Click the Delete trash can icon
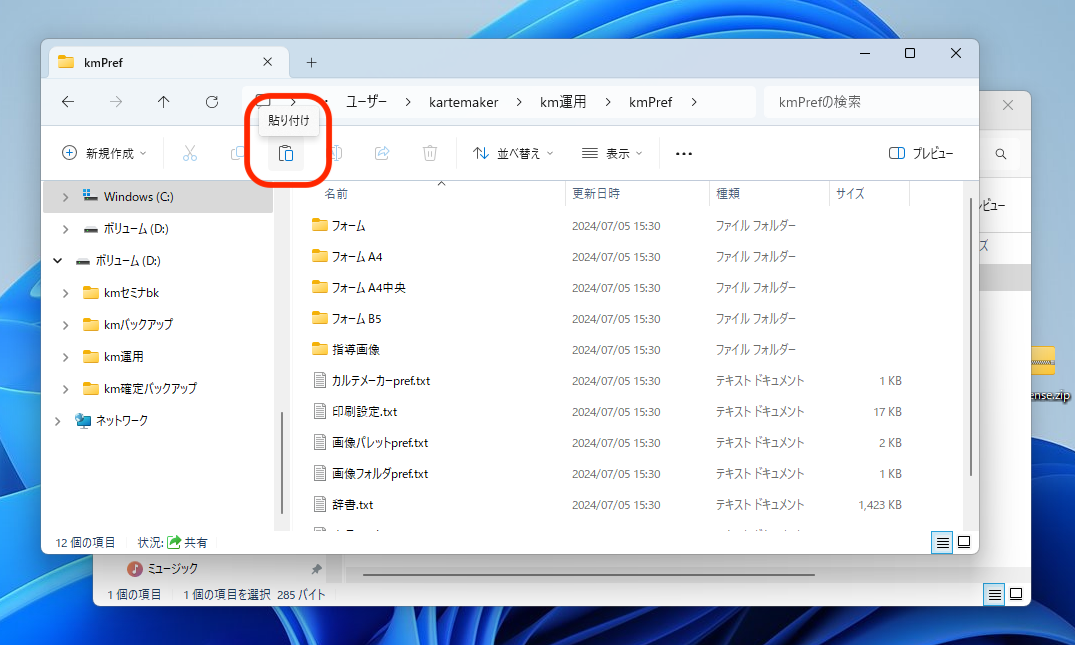Screen dimensions: 1075x645 coord(430,153)
